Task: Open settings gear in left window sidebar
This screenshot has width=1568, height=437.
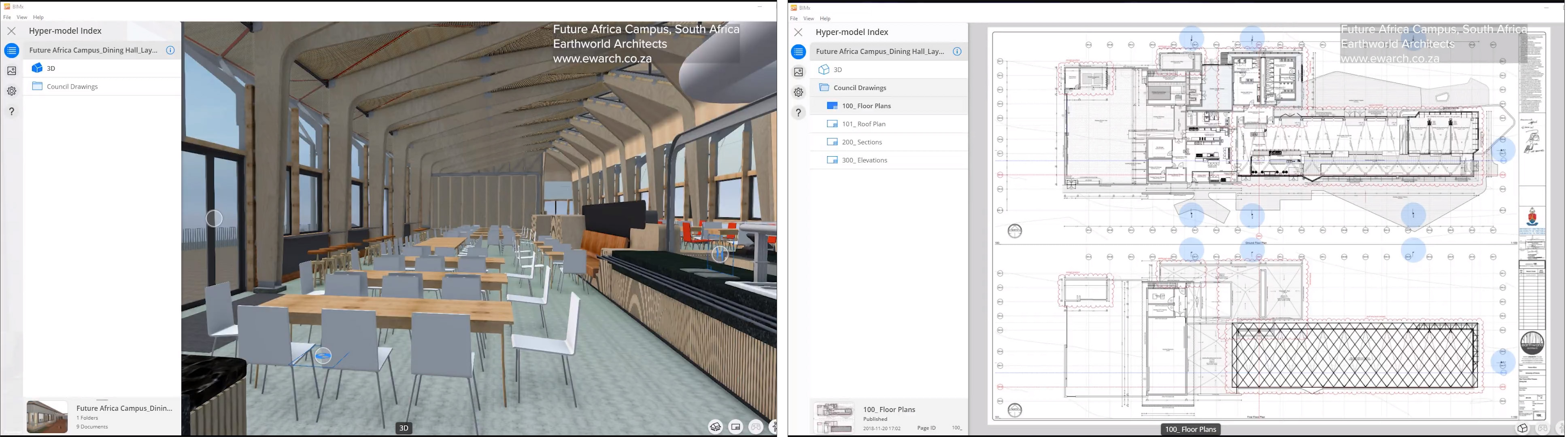Action: (12, 91)
